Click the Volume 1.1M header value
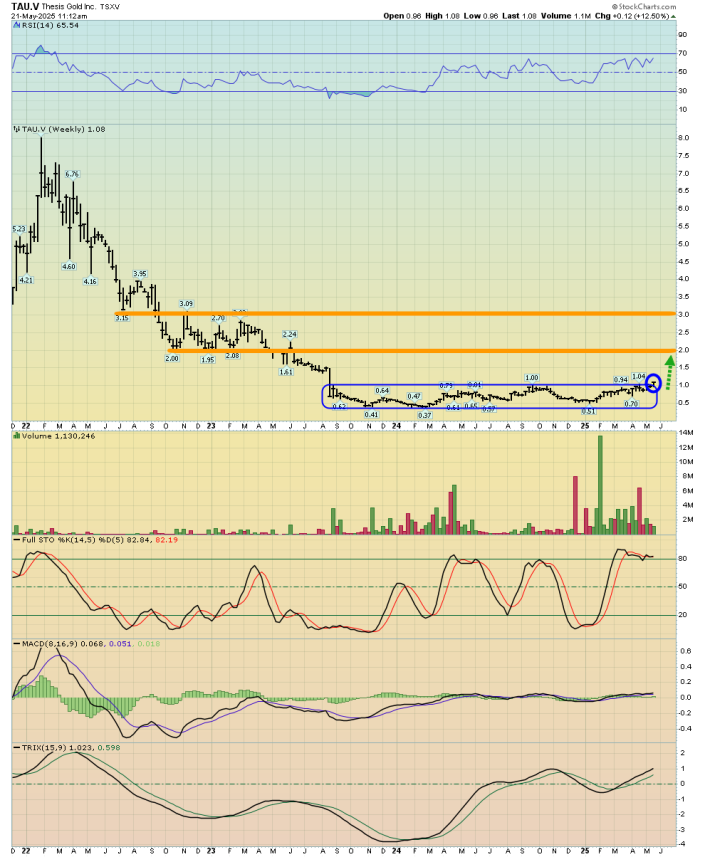The height and width of the screenshot is (857, 705). [566, 16]
